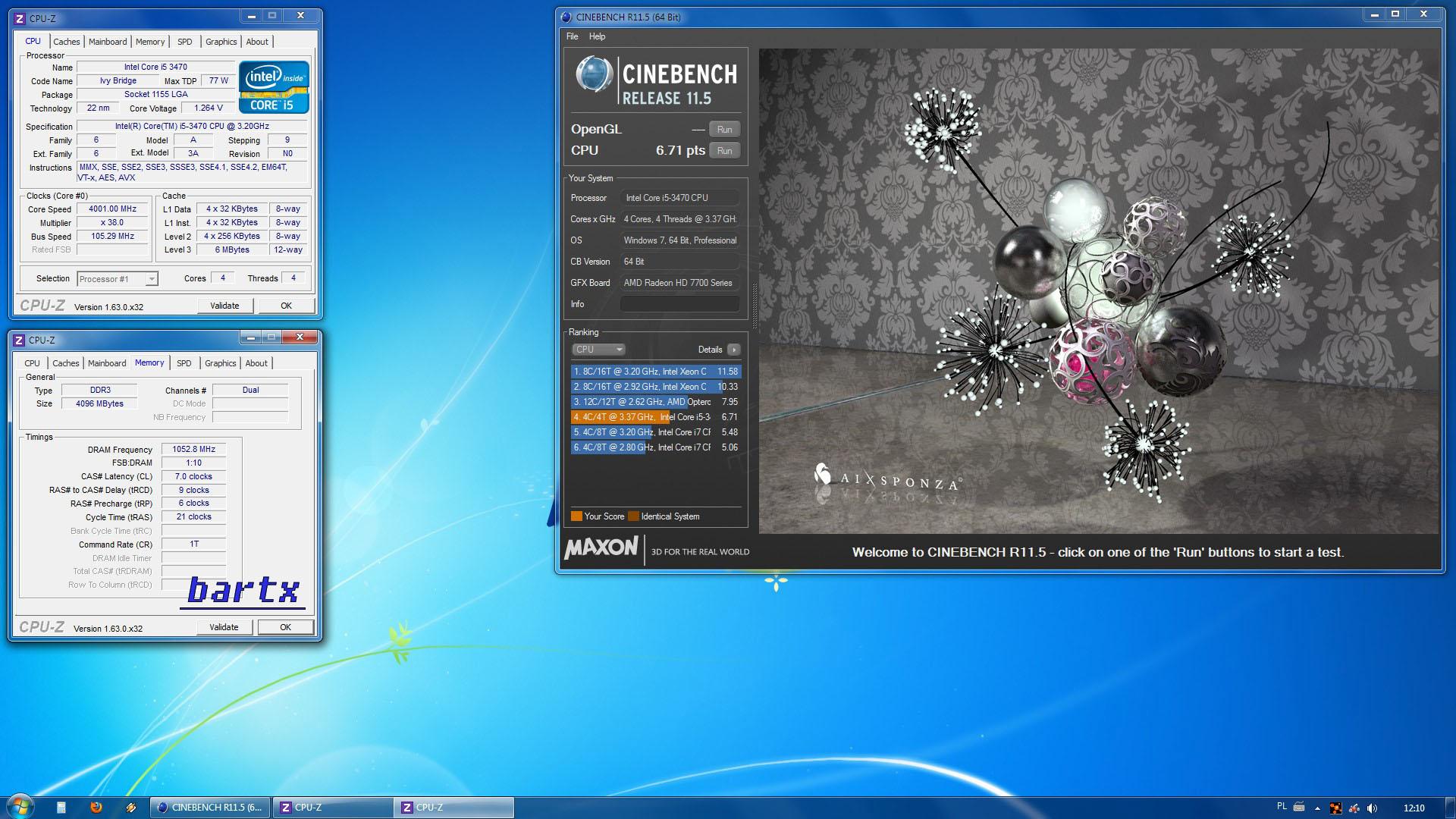This screenshot has width=1456, height=819.
Task: Open the SPD tab in top CPU-Z window
Action: 185,42
